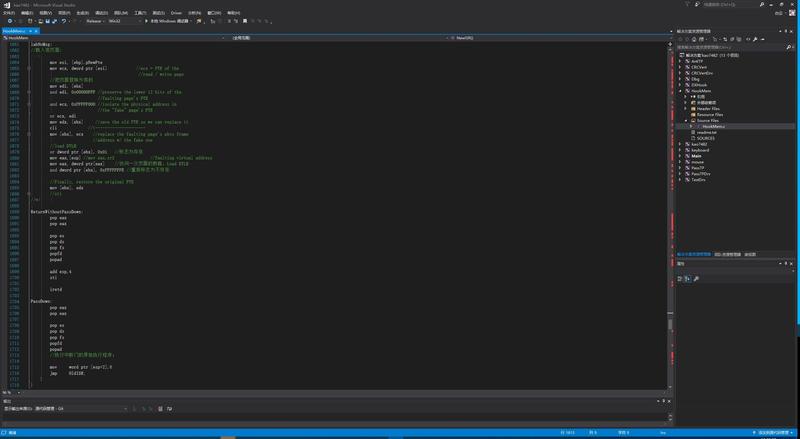800x439 pixels.
Task: Expand the mouse project node
Action: coord(680,162)
